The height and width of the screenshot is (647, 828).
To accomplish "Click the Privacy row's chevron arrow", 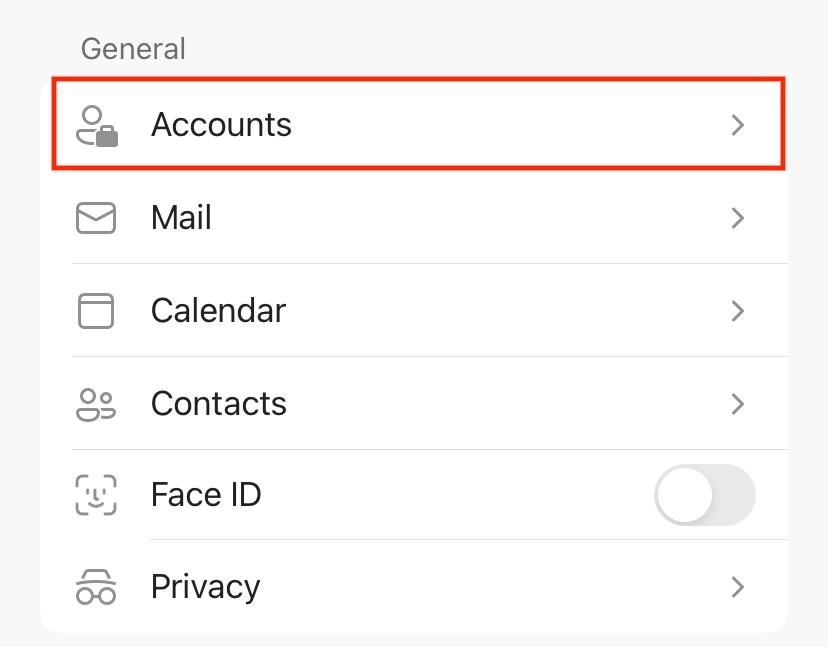I will (737, 587).
